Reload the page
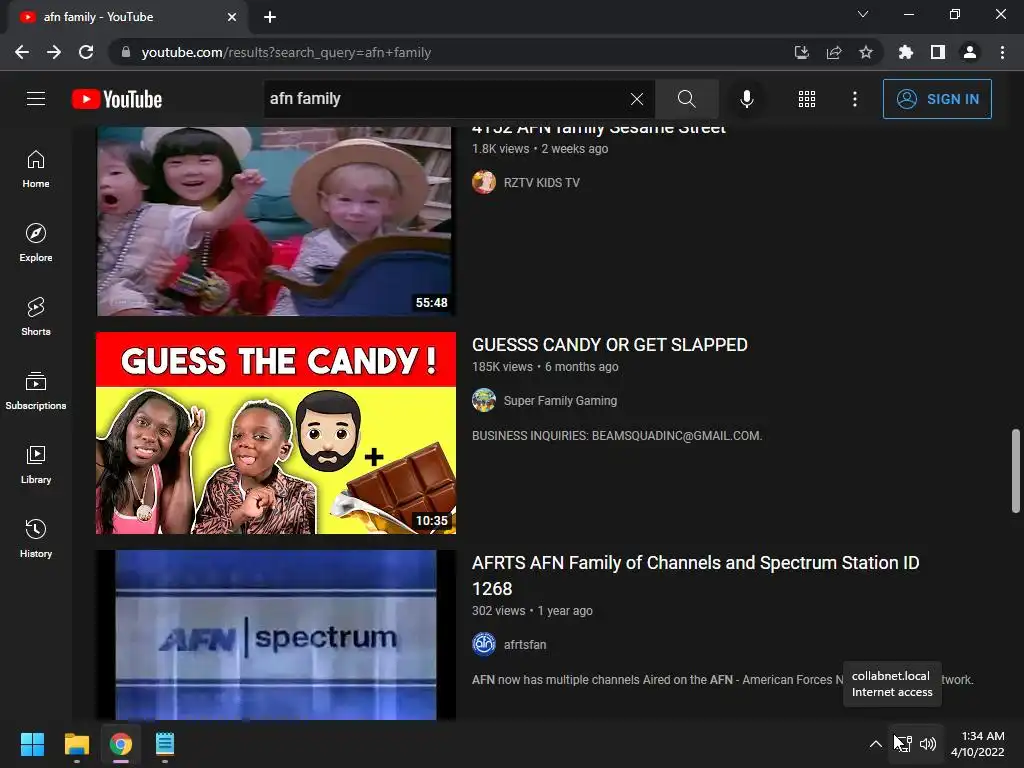The height and width of the screenshot is (768, 1024). coord(86,52)
